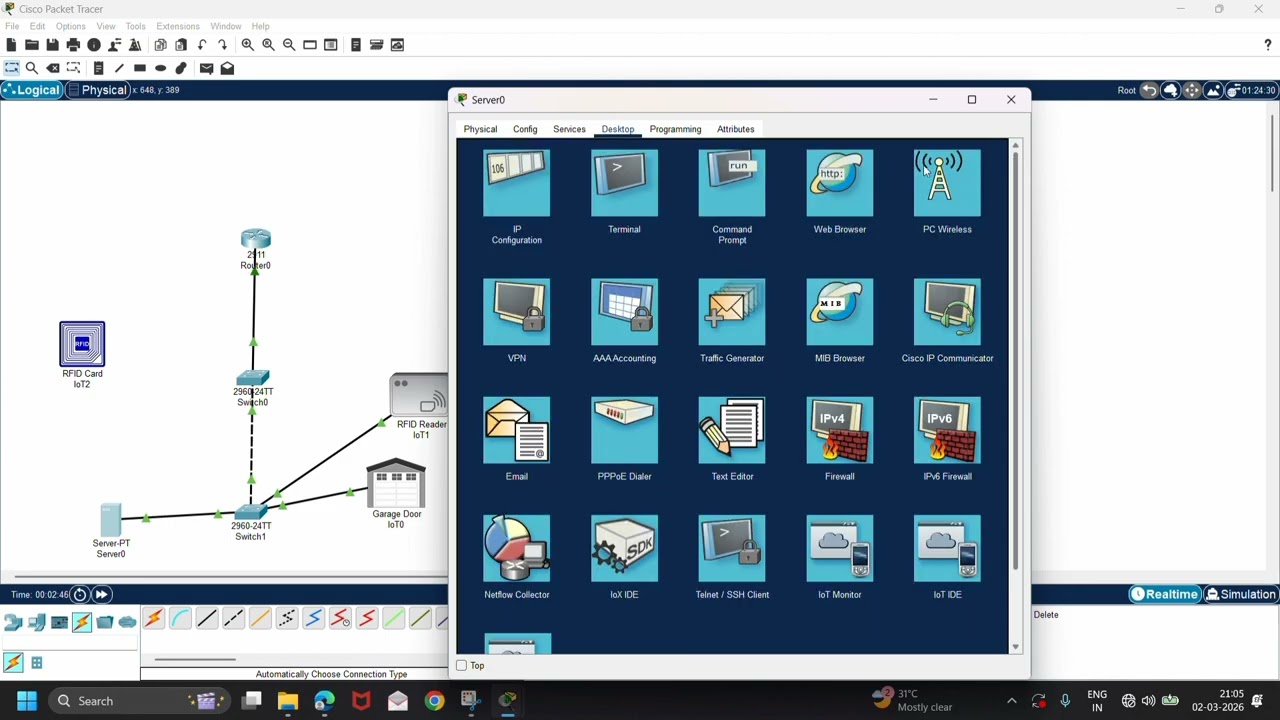1280x720 pixels.
Task: Click the Add Complex PDU open envelope icon
Action: [x=227, y=68]
